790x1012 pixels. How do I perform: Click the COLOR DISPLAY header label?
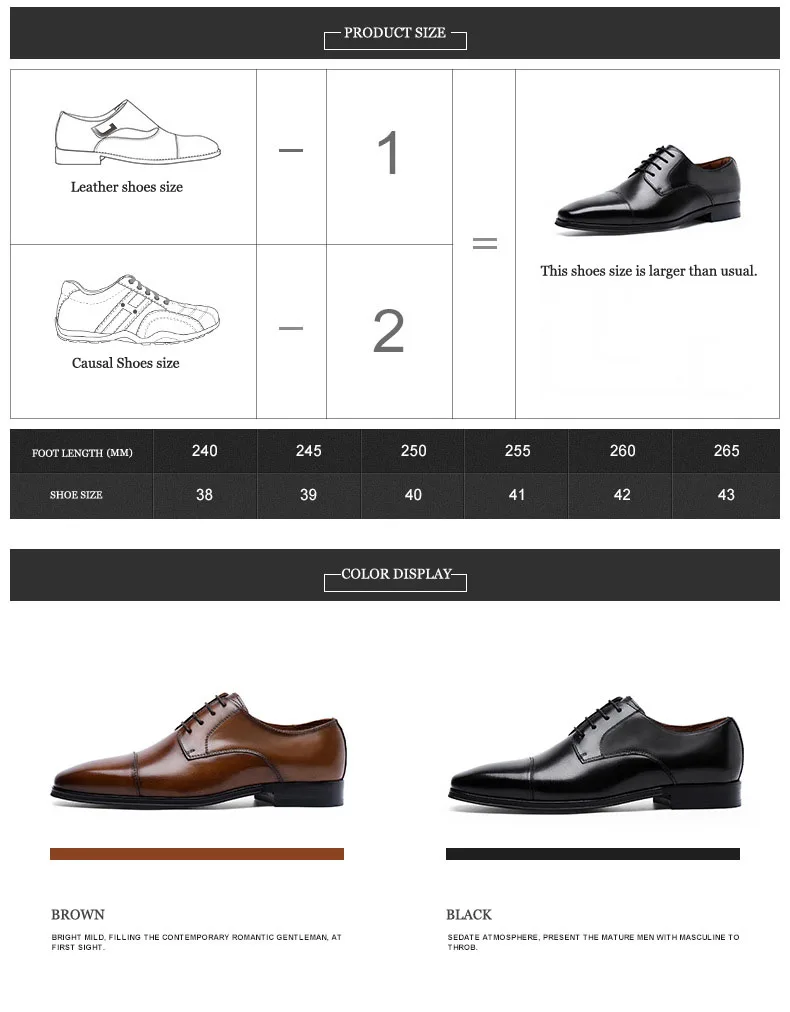tap(396, 574)
